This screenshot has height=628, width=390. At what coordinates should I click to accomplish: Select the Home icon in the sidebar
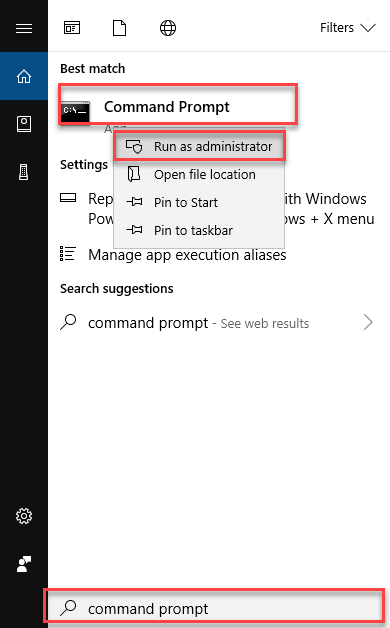24,76
